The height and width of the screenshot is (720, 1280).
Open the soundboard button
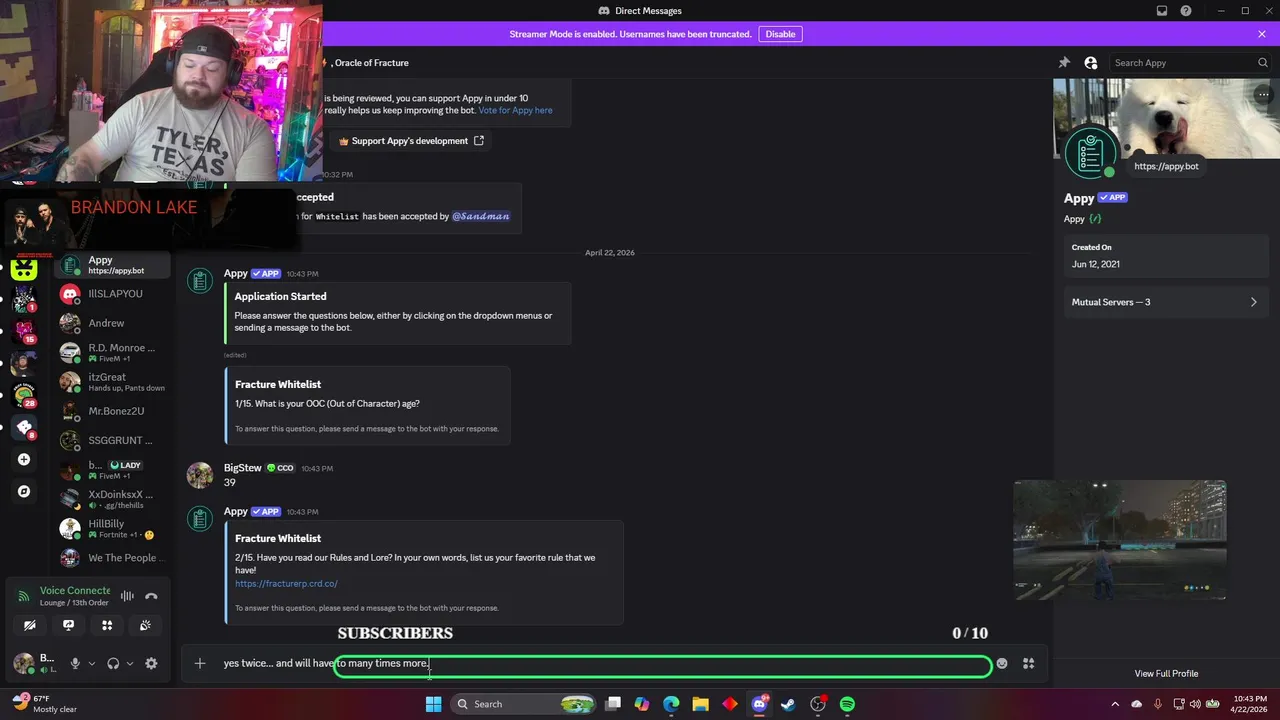click(x=145, y=625)
